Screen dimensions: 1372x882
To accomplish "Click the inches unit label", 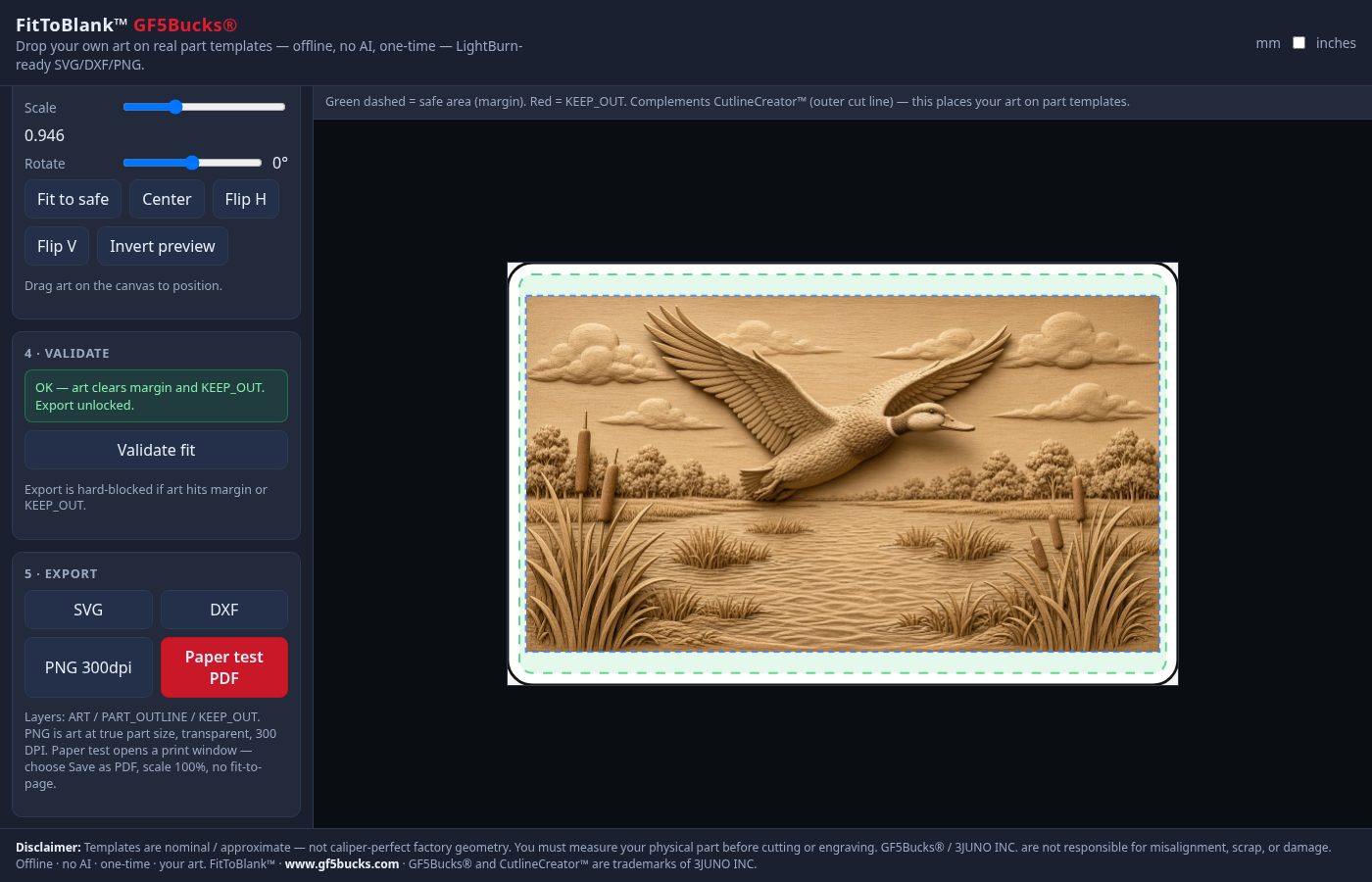I will pos(1336,43).
